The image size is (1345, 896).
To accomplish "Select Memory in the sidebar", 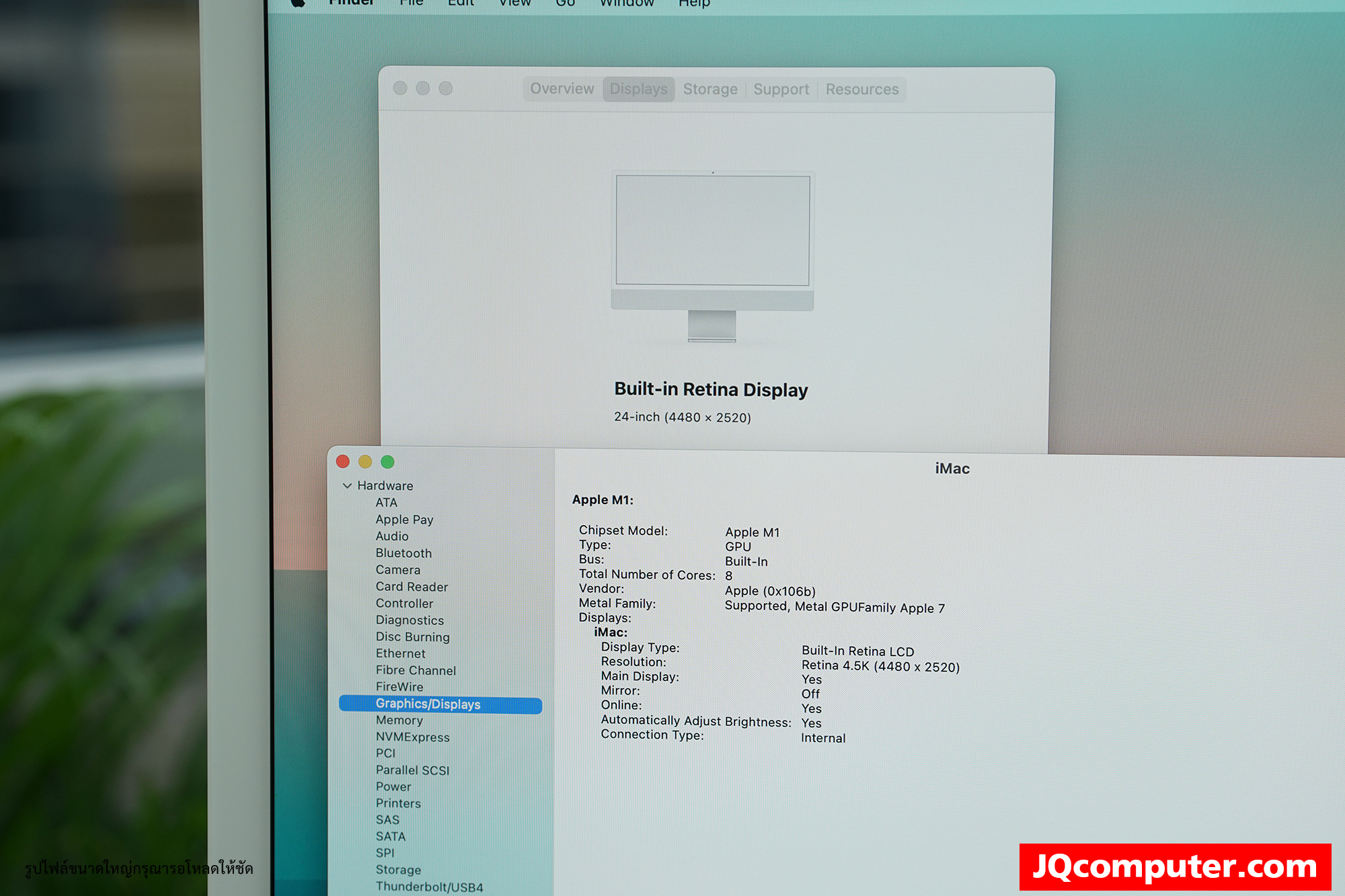I will coord(399,721).
